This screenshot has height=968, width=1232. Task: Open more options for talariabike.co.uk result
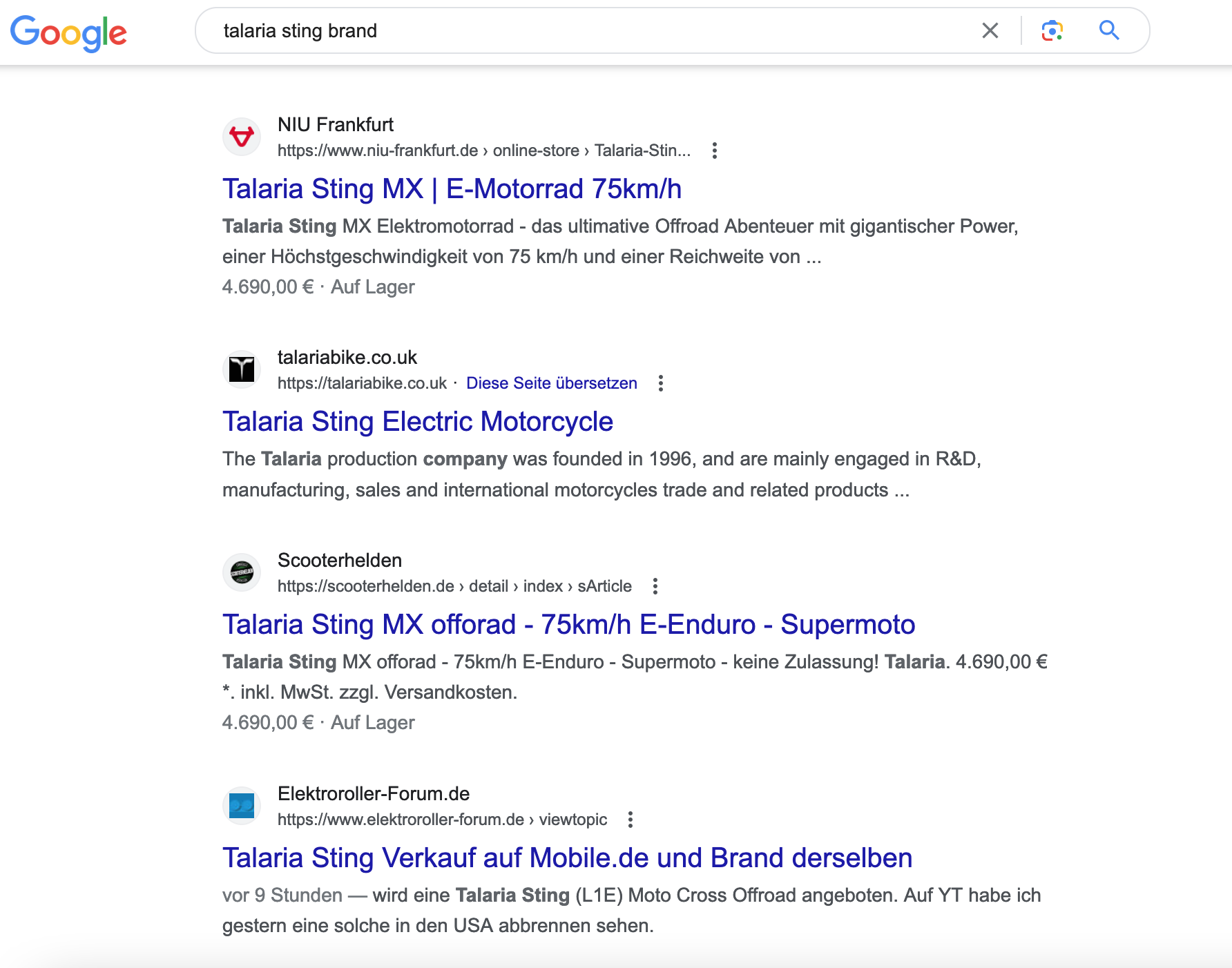click(661, 383)
